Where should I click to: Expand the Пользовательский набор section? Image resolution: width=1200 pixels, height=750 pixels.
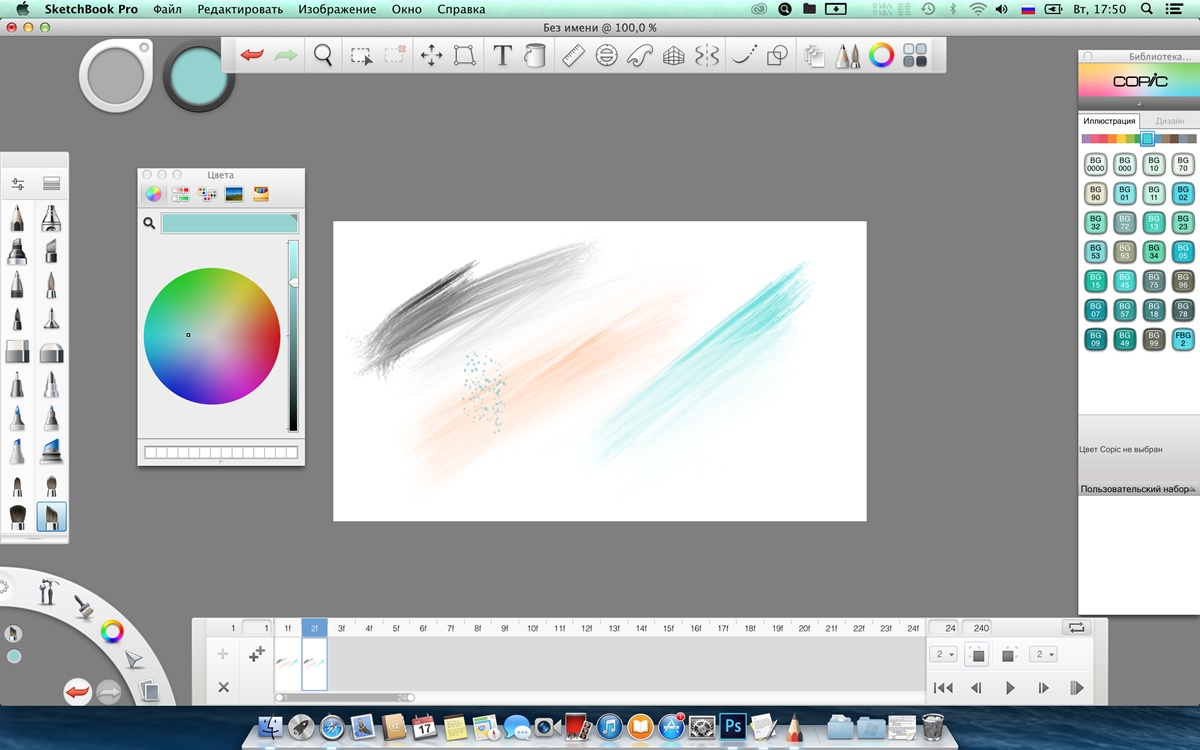(x=1138, y=489)
